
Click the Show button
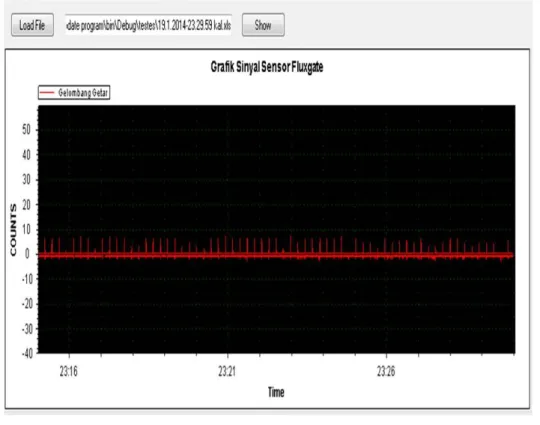263,25
